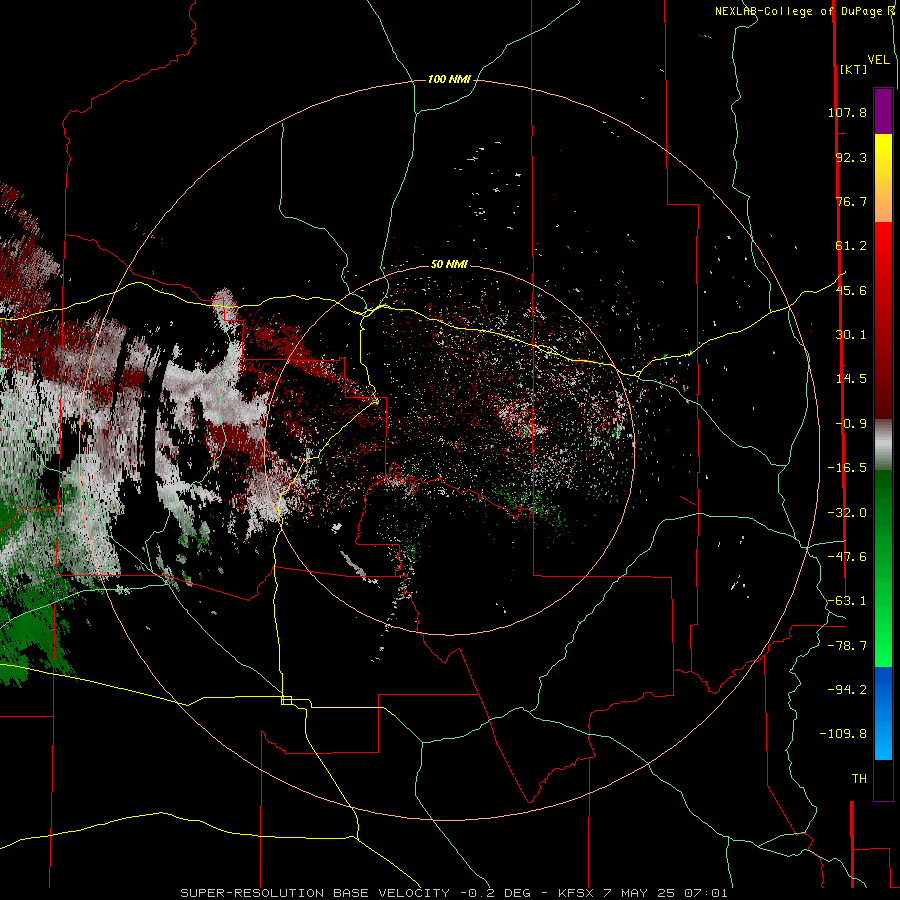Select the 61.2 legend value
This screenshot has width=900, height=900.
(x=851, y=246)
